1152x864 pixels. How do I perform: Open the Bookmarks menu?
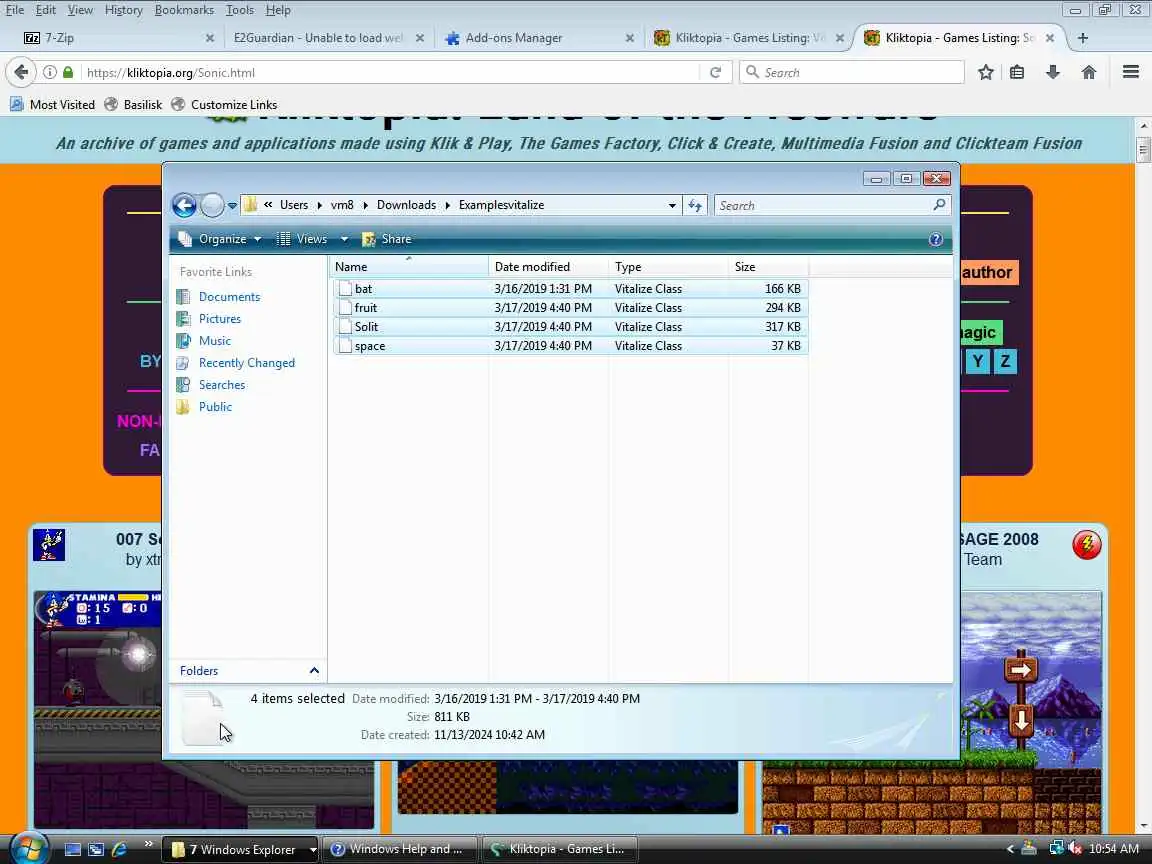184,10
